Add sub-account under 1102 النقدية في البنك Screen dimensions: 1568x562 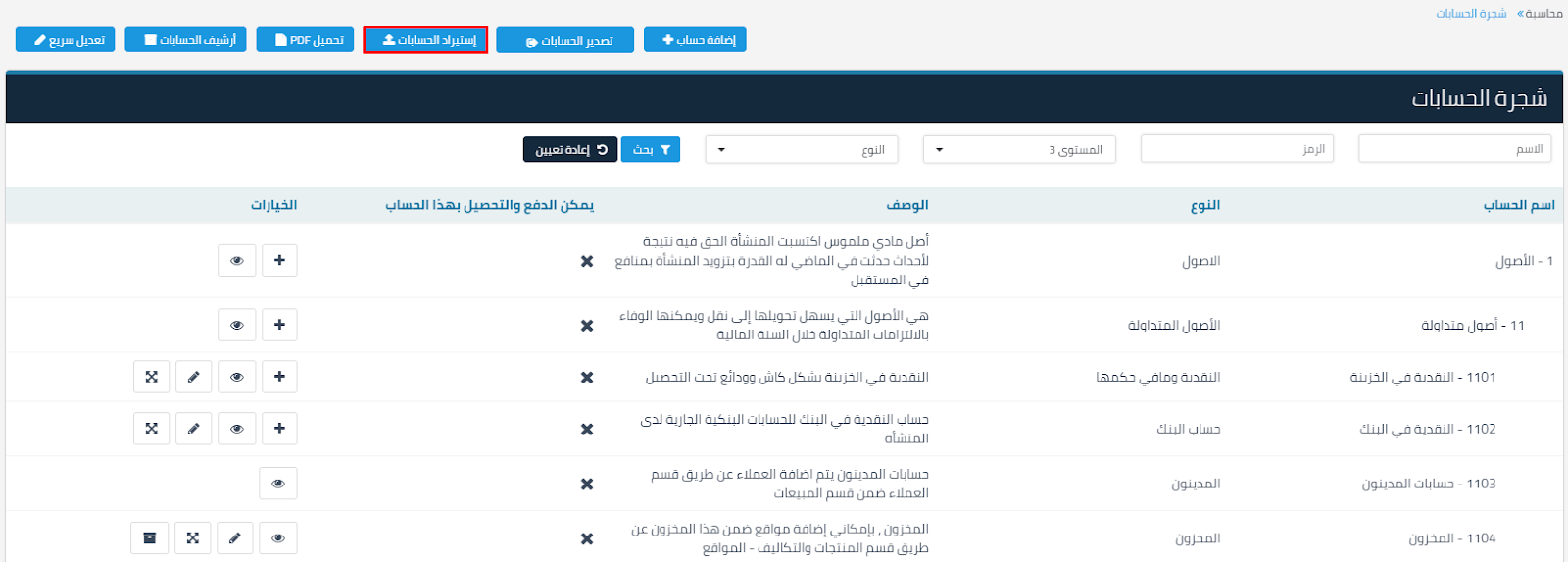coord(279,429)
